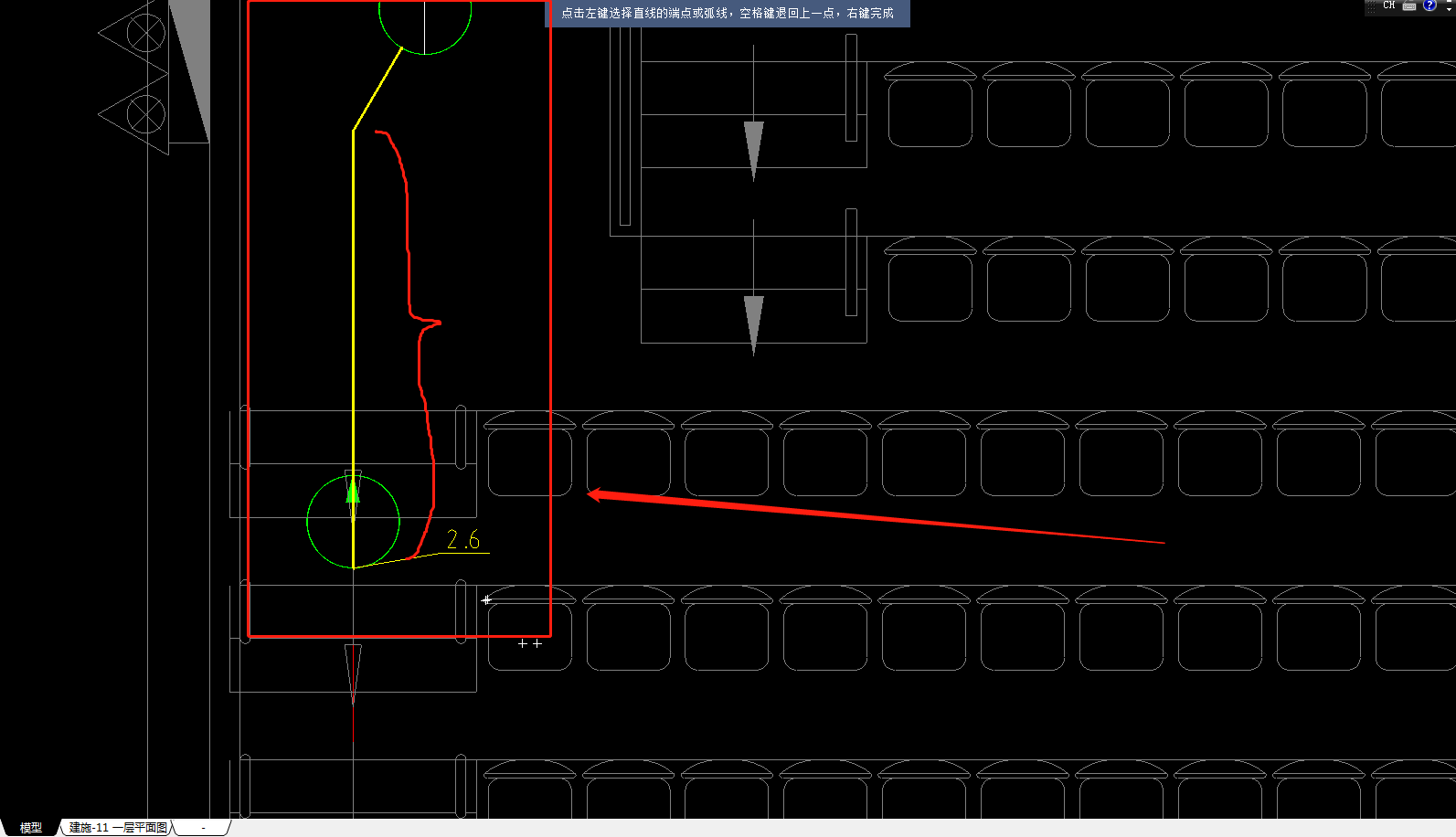Switch to the 模型 layout tab

31,827
